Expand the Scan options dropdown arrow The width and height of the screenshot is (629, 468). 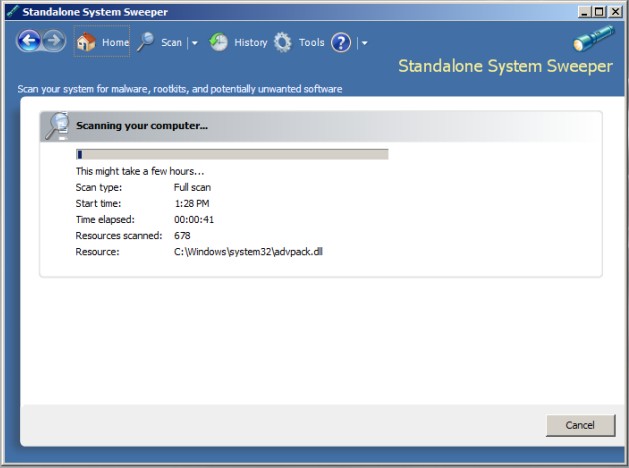click(195, 43)
